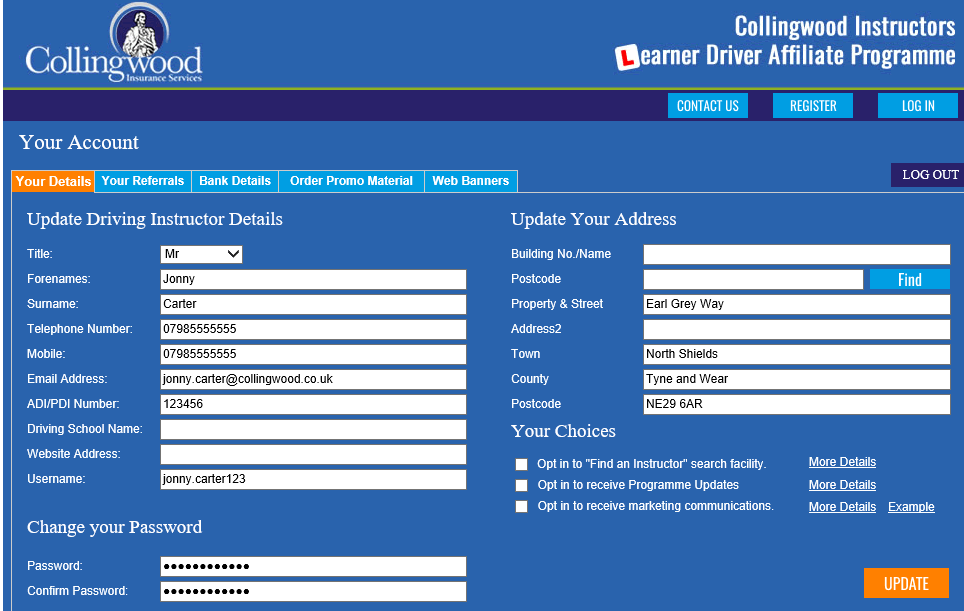Image resolution: width=964 pixels, height=611 pixels.
Task: Click the LOG IN button
Action: click(x=918, y=106)
